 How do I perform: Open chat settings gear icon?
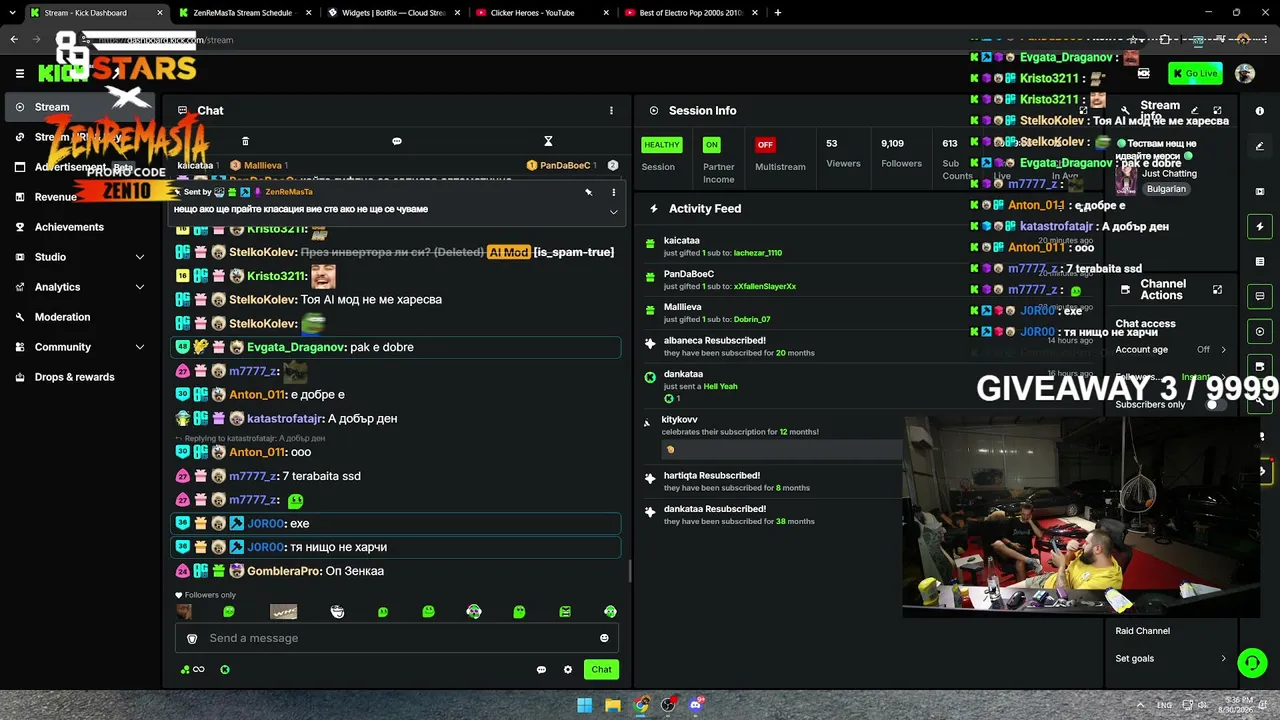(x=568, y=670)
